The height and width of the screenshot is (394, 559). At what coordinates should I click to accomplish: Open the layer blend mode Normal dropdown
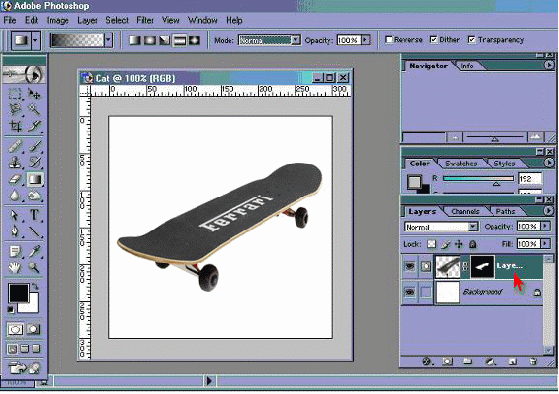[x=441, y=227]
